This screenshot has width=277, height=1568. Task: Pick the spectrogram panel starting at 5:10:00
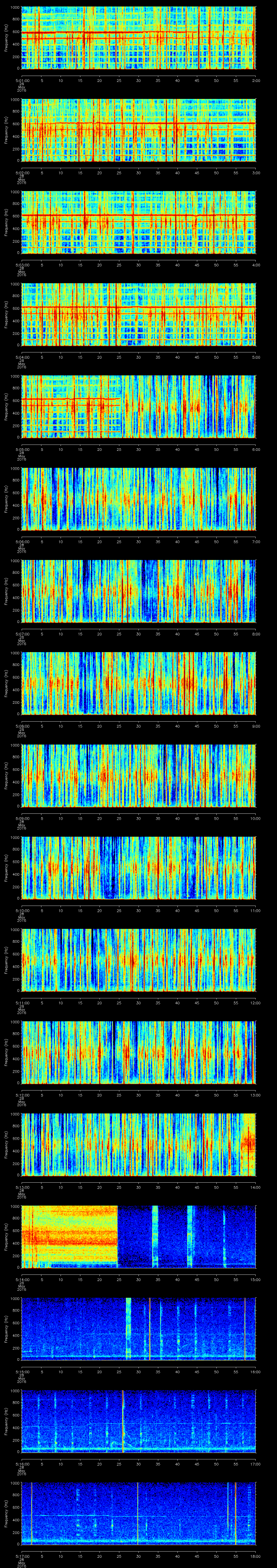pos(139,868)
